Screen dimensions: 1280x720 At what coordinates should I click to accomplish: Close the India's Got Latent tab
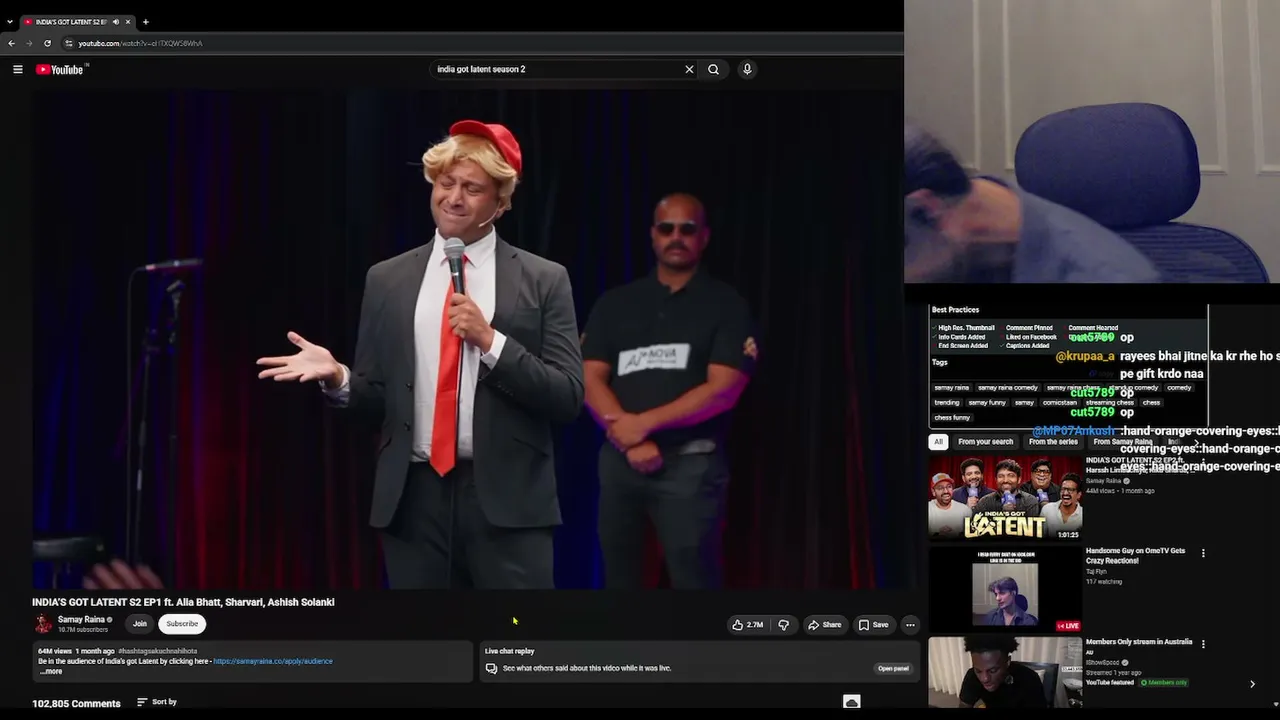(128, 22)
